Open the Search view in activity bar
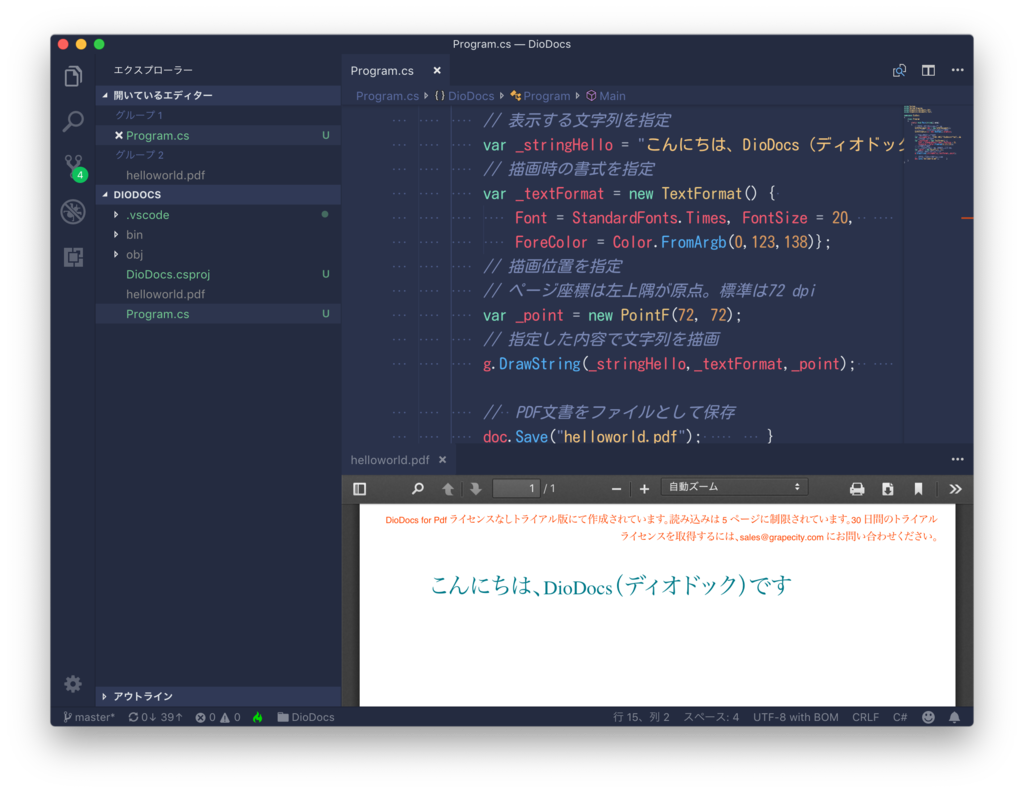This screenshot has height=793, width=1024. click(73, 121)
